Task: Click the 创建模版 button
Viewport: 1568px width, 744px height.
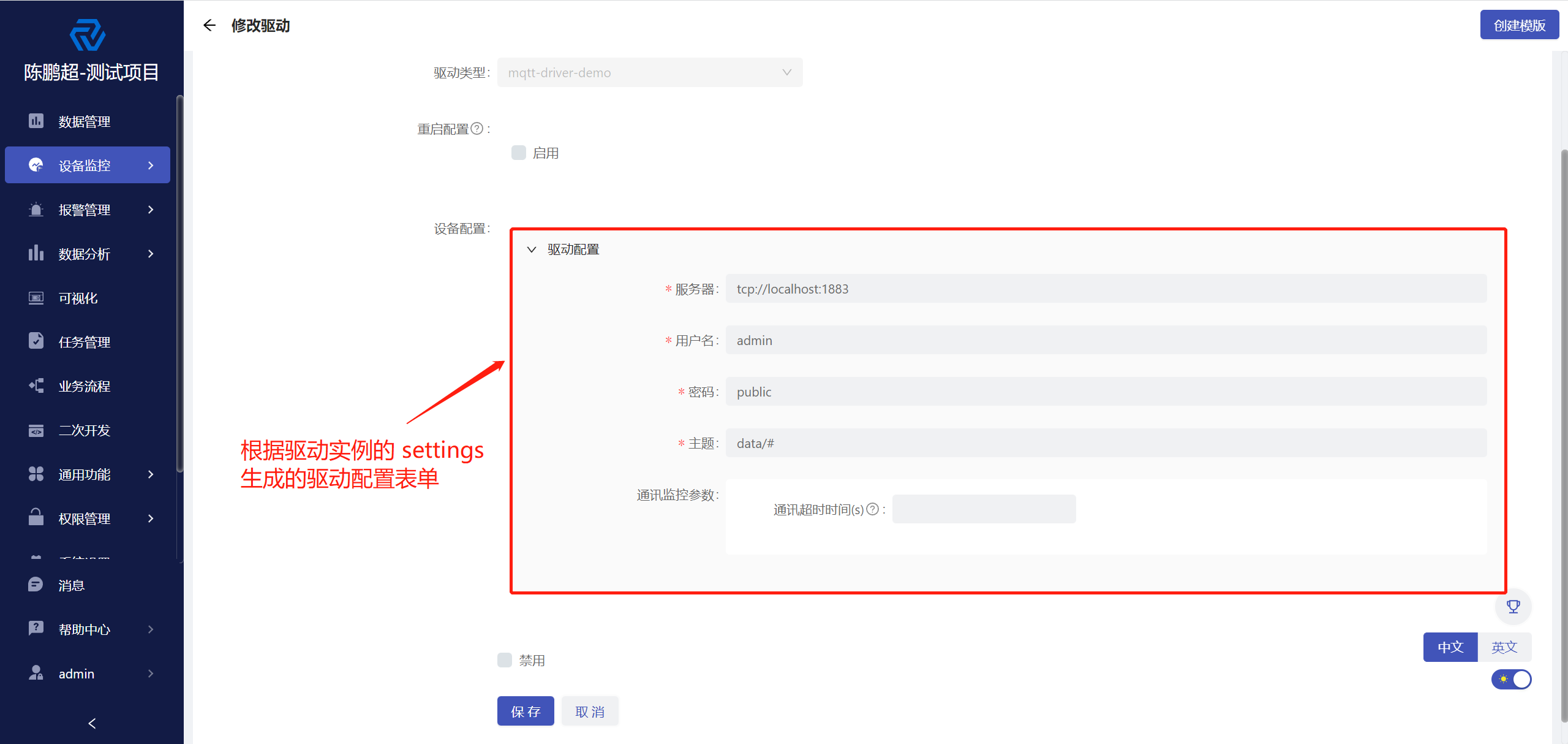Action: 1519,25
